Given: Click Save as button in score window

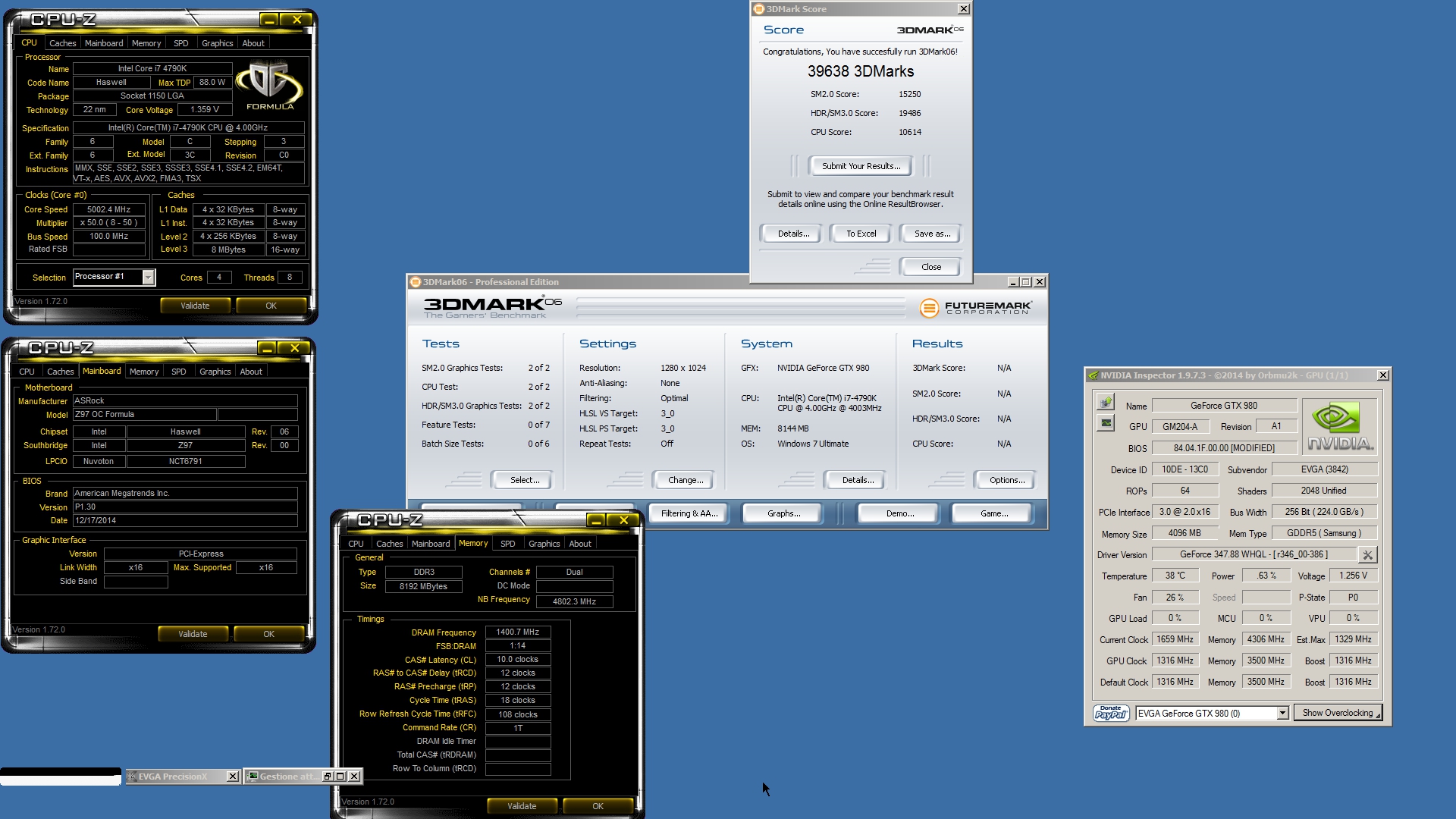Looking at the screenshot, I should pyautogui.click(x=931, y=234).
